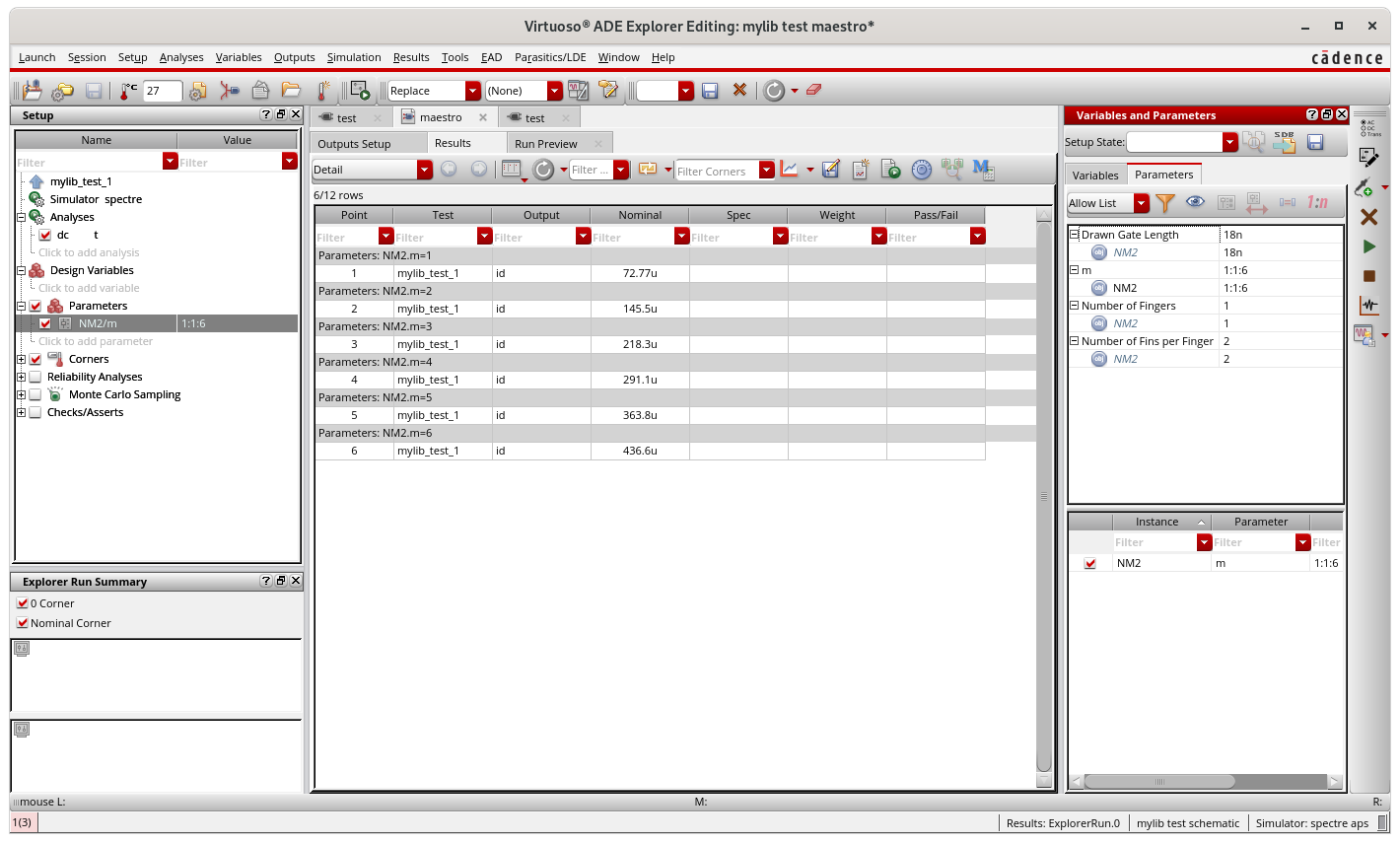This screenshot has height=843, width=1400.
Task: Toggle the Corners checkbox in Setup tree
Action: pyautogui.click(x=35, y=359)
